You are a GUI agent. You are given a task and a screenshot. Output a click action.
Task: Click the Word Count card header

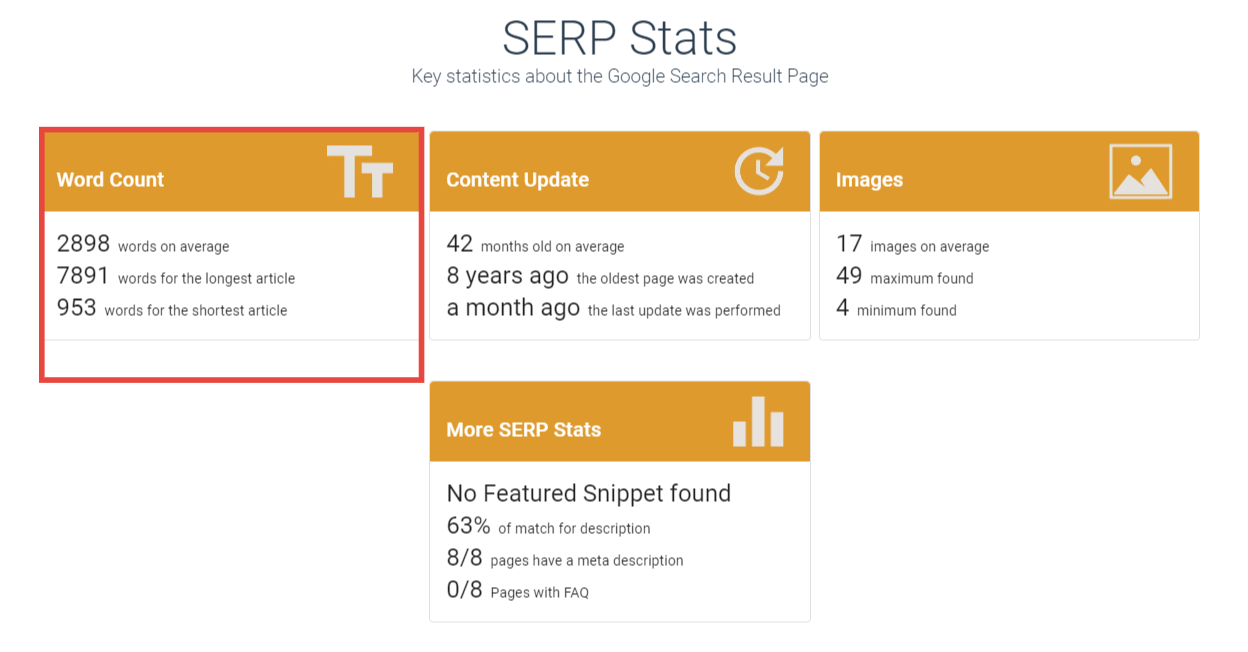coord(110,180)
